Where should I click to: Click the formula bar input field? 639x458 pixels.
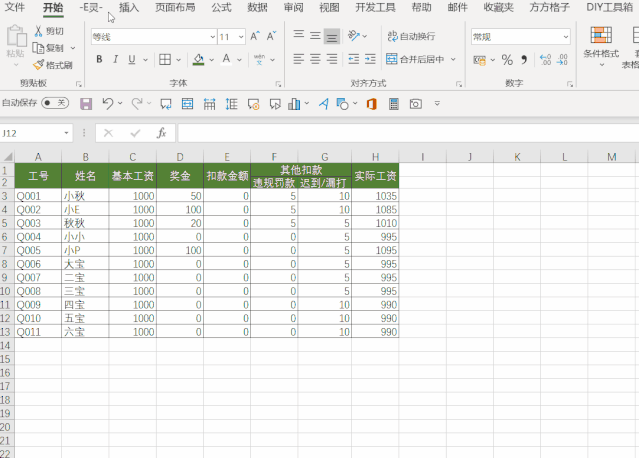[x=408, y=133]
